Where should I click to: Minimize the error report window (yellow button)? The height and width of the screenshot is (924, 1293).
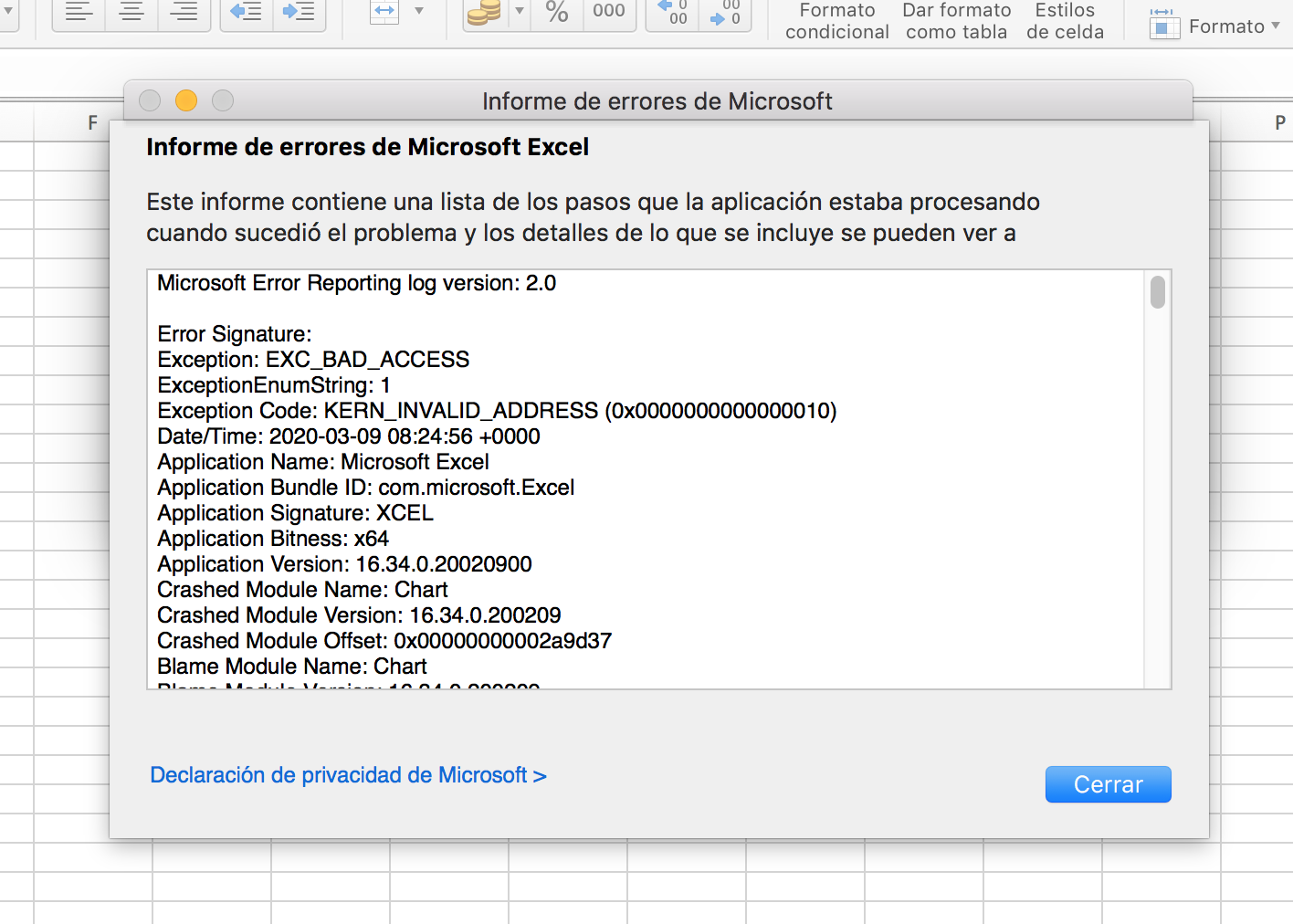[x=186, y=100]
